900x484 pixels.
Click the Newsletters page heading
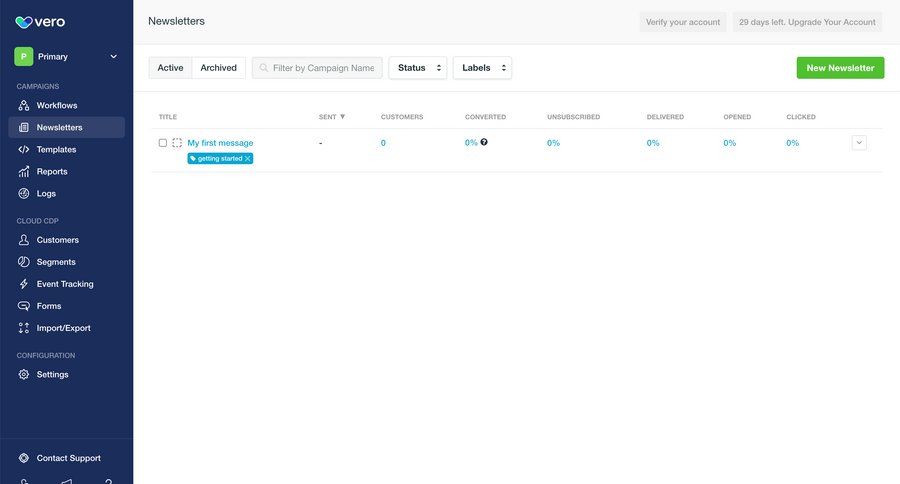pyautogui.click(x=176, y=21)
